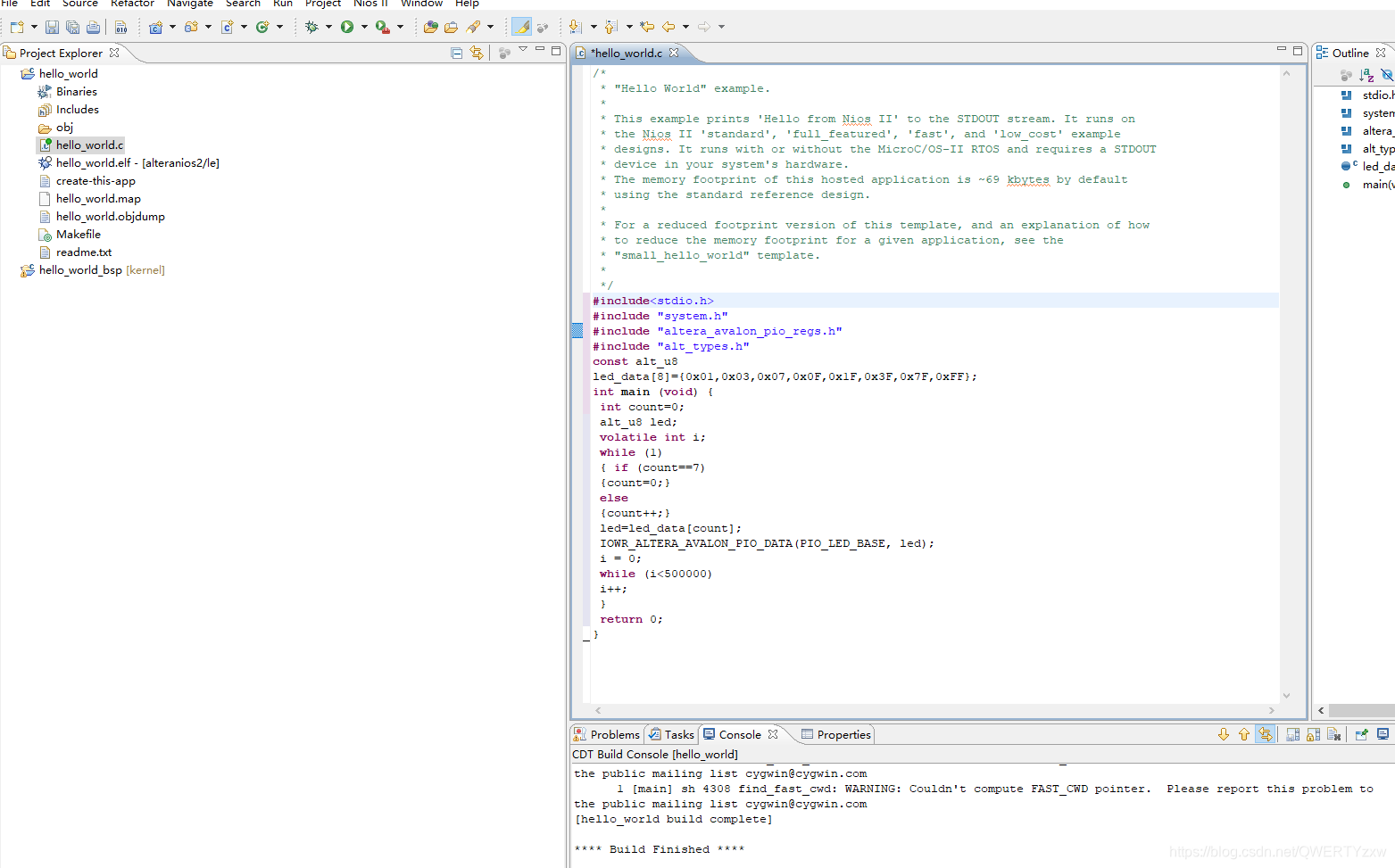Open Run configurations dropdown arrow
This screenshot has height=868, width=1395.
click(x=364, y=27)
